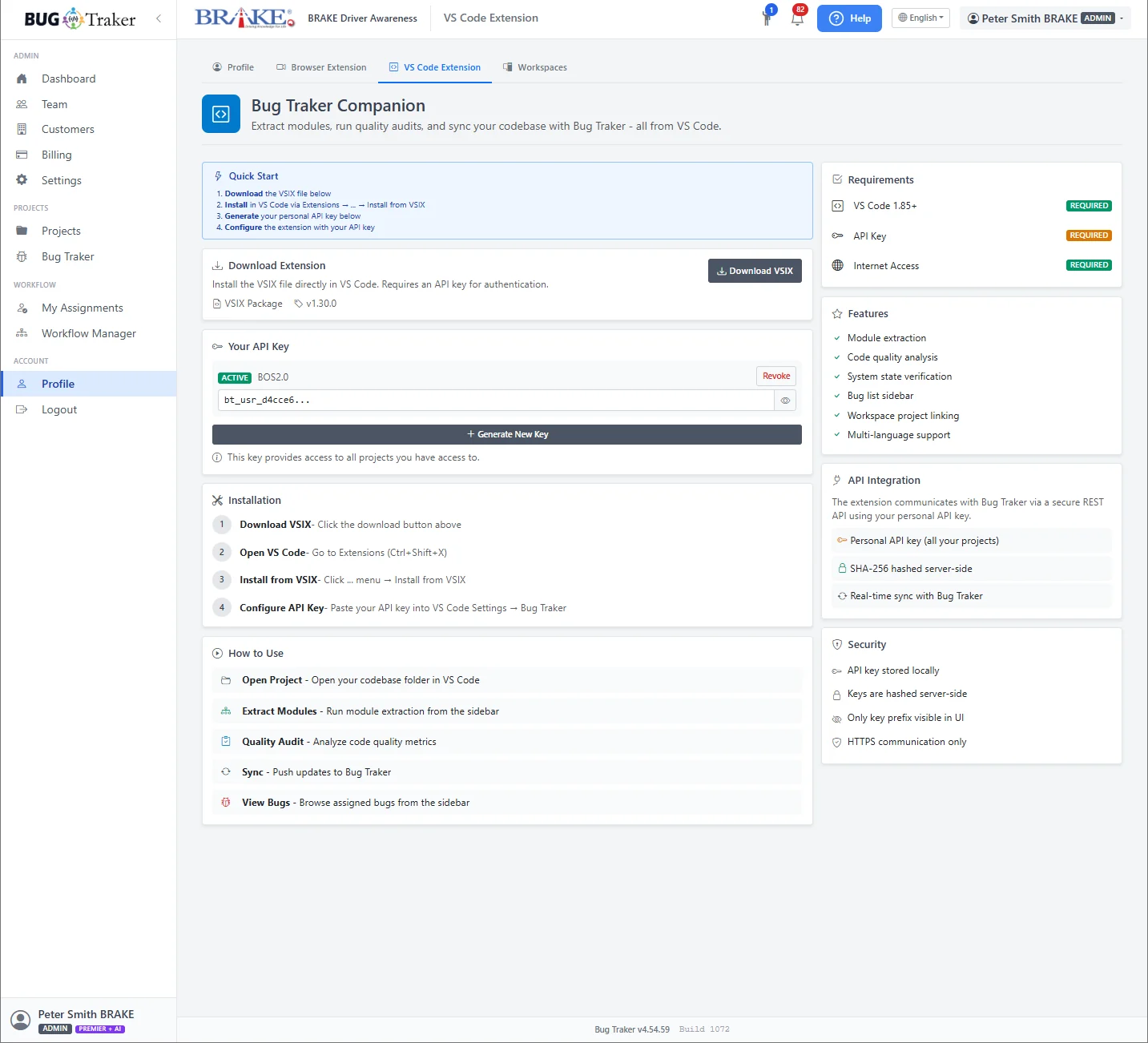Click the My Assignments icon
Screen dimensions: 1148x1043
[22, 308]
